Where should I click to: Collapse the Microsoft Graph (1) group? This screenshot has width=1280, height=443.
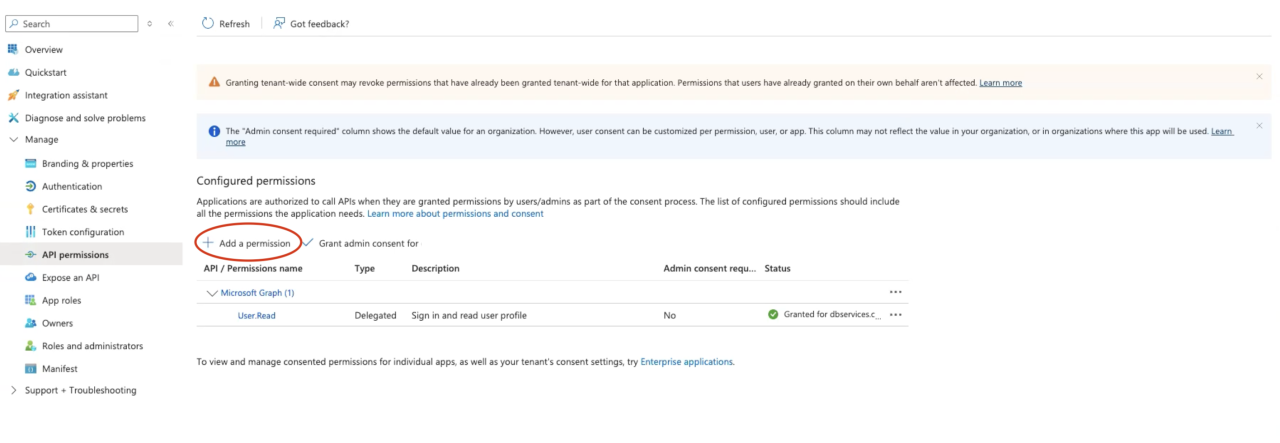pyautogui.click(x=211, y=293)
